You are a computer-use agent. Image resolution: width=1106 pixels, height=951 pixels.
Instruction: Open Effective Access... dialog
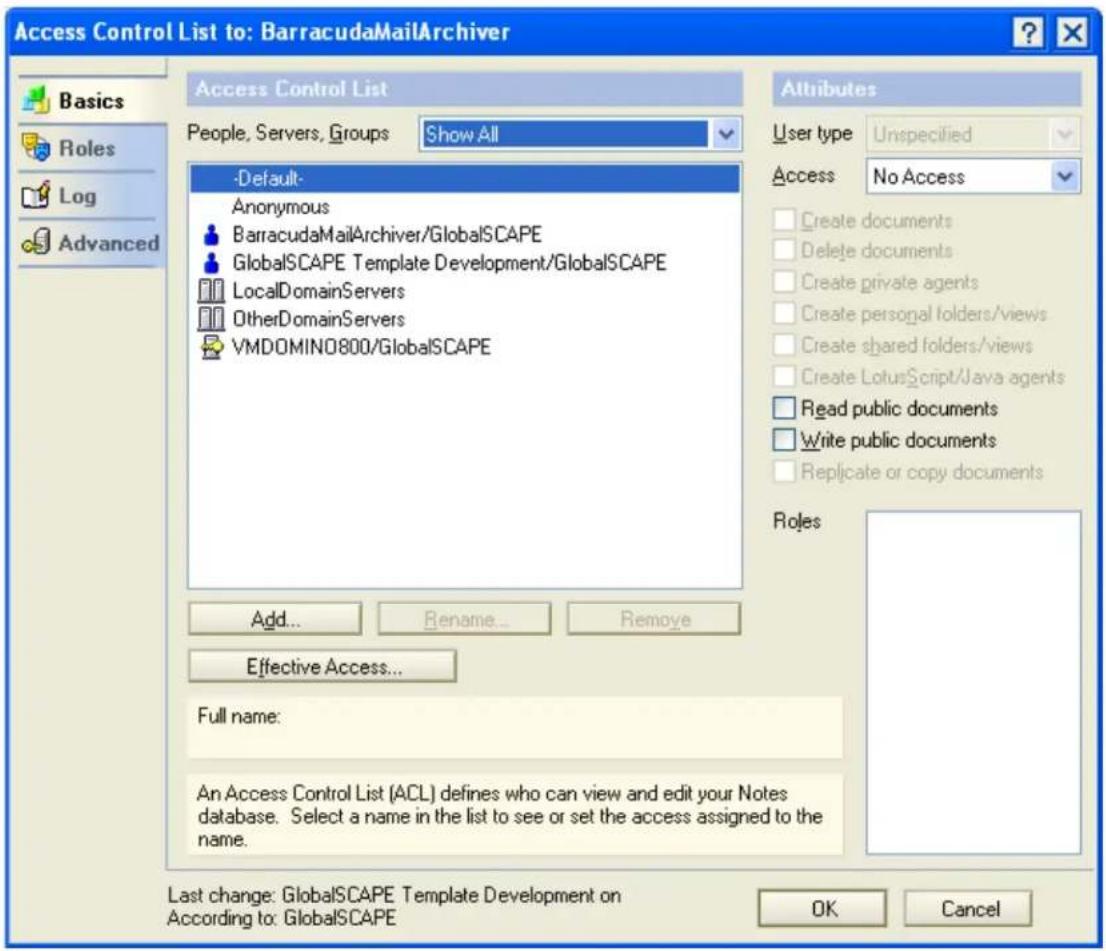pyautogui.click(x=322, y=666)
